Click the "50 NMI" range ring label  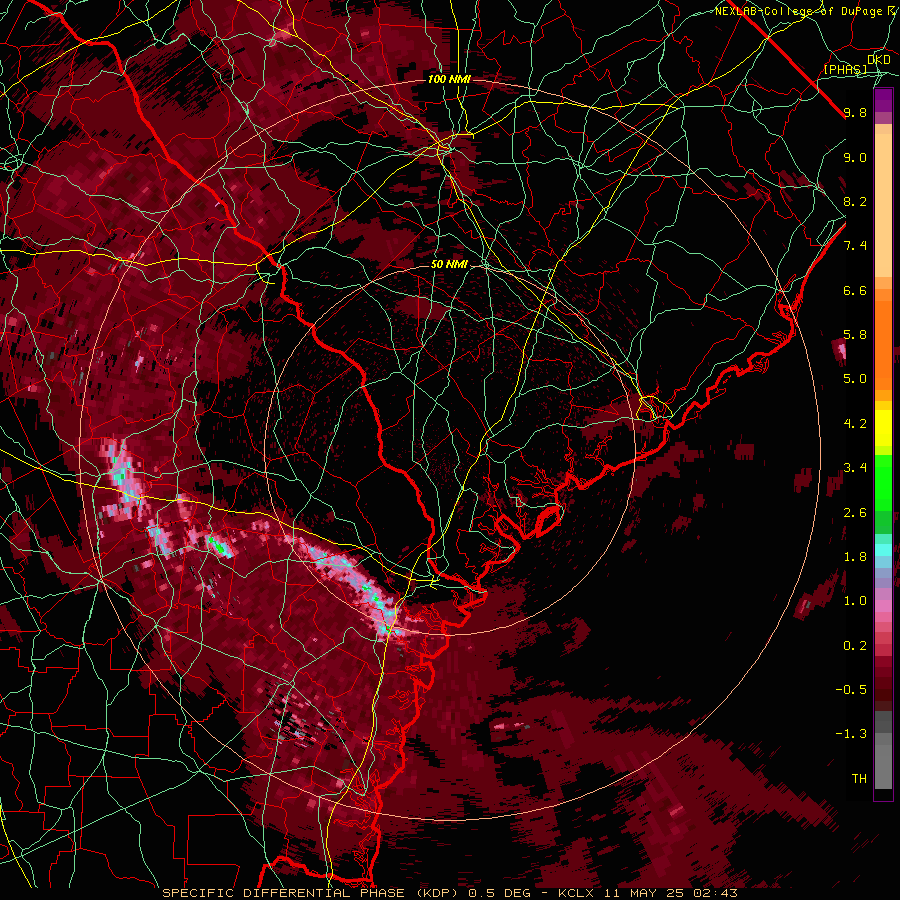point(449,265)
